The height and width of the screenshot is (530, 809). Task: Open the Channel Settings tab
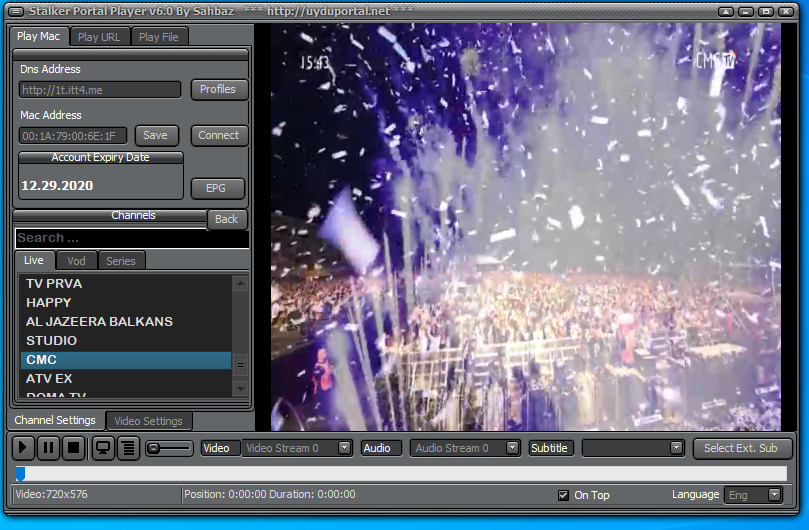coord(55,420)
